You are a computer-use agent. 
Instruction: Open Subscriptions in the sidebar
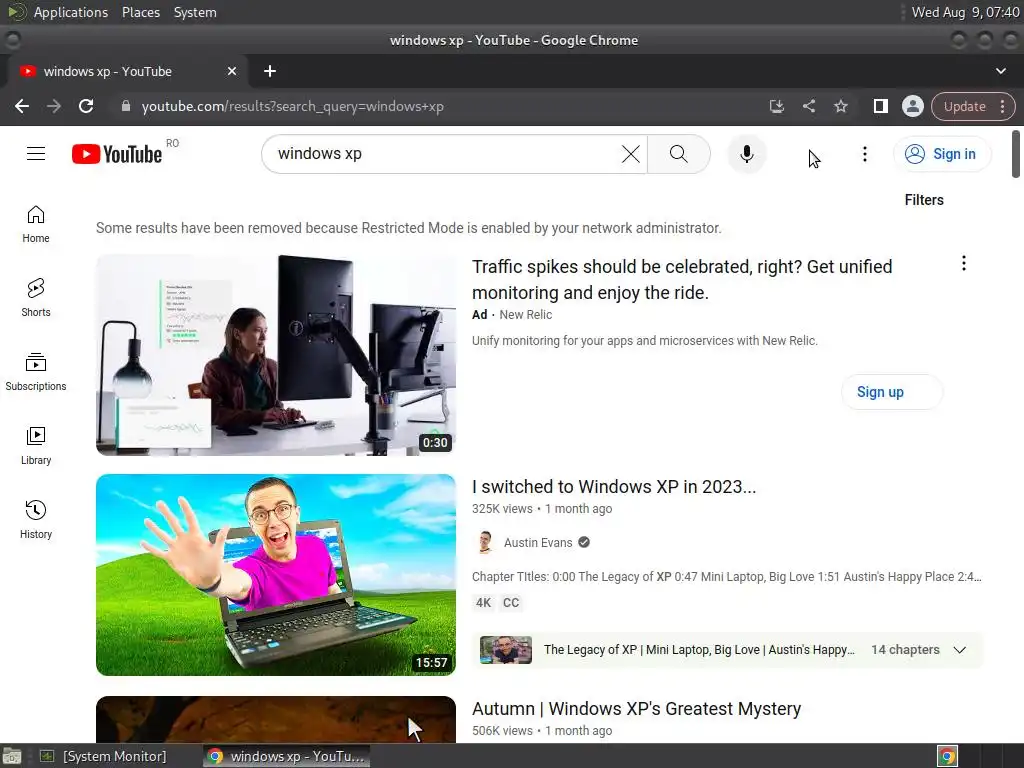click(x=36, y=372)
